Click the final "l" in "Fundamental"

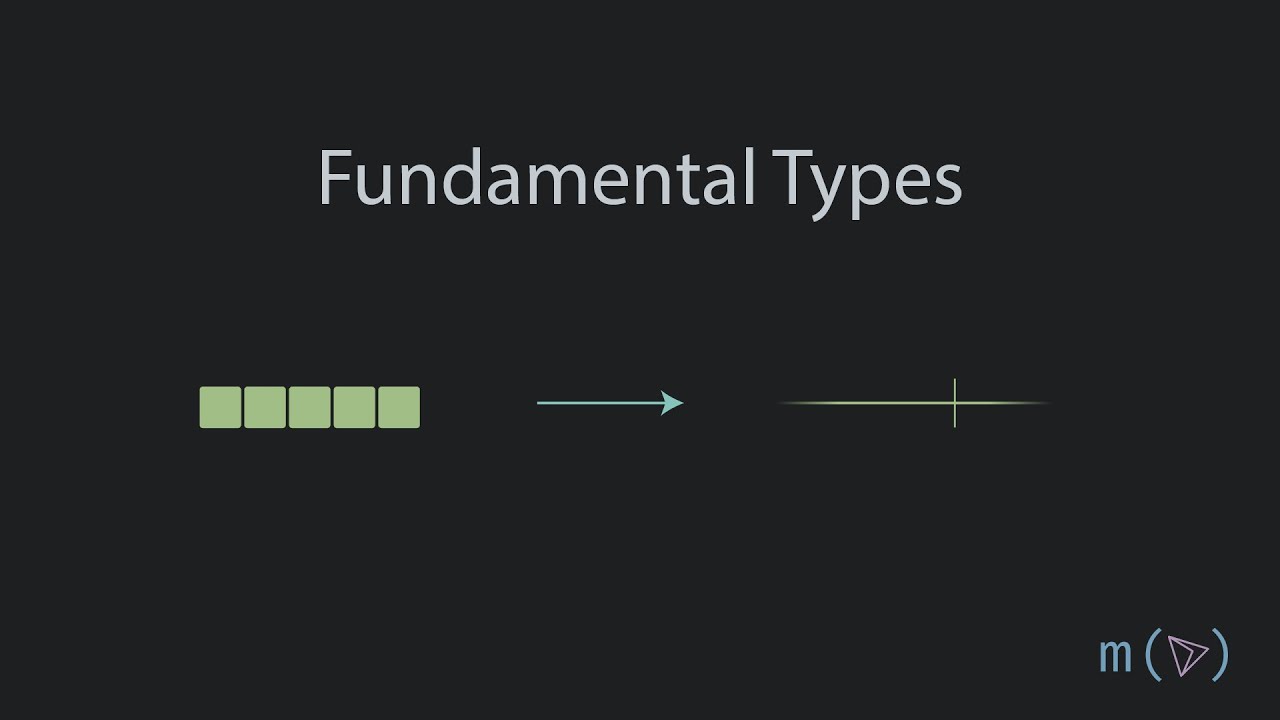[x=748, y=175]
